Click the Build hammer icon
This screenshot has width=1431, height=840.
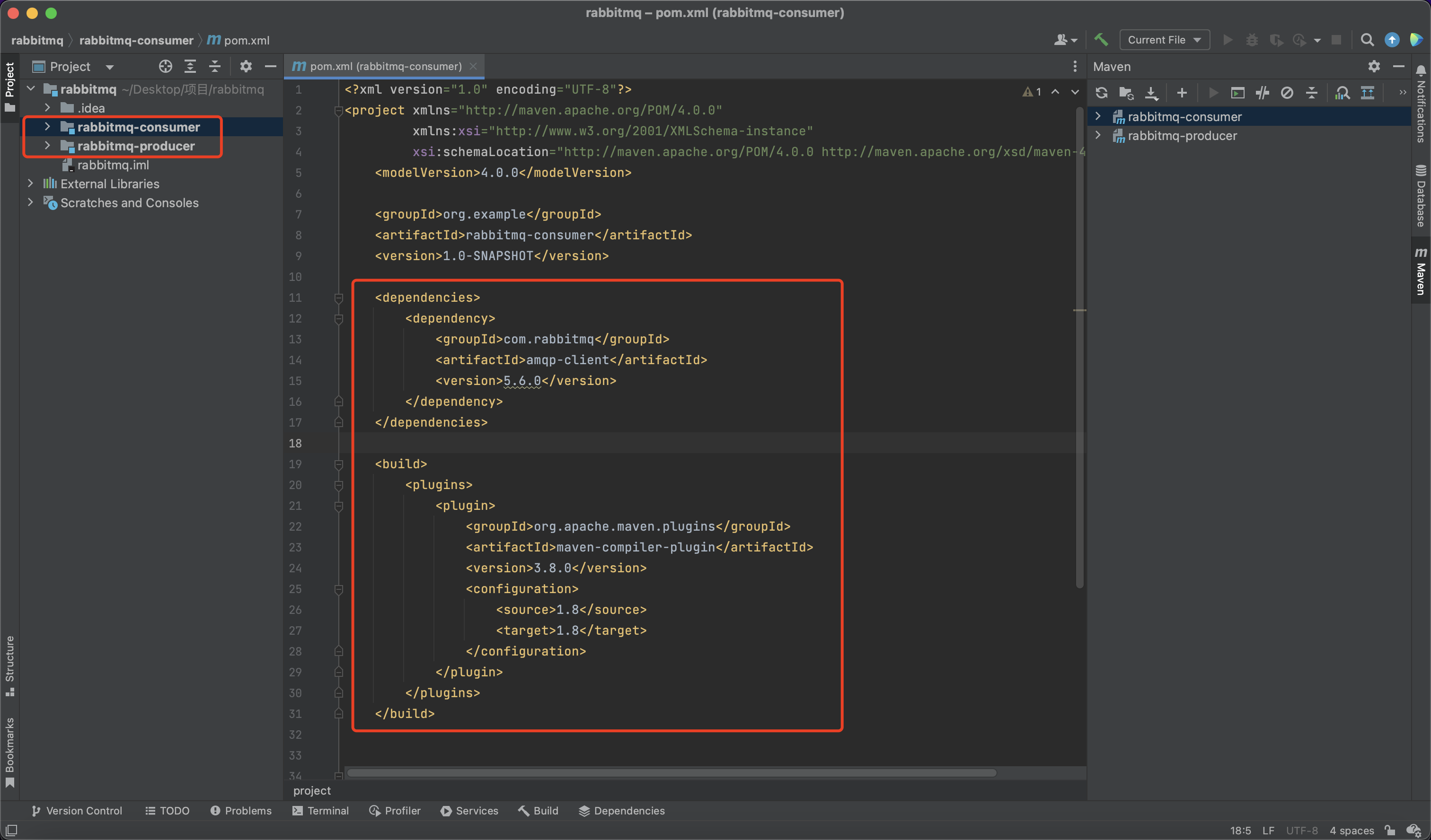[x=1101, y=40]
